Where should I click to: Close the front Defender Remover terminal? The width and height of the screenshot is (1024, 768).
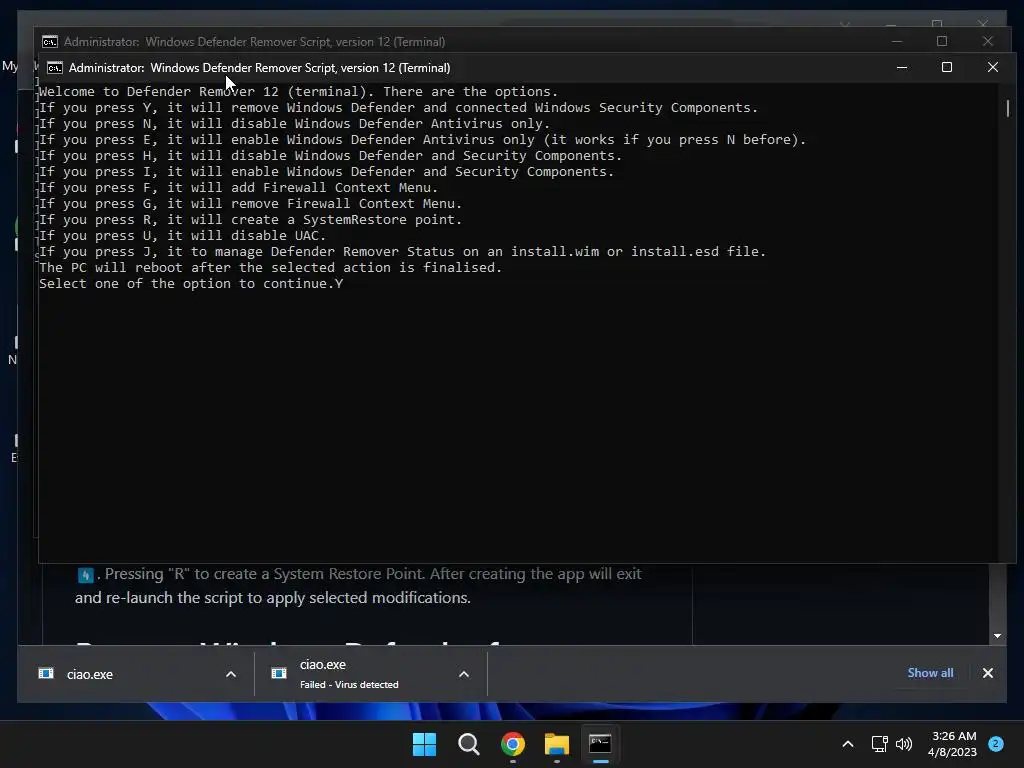tap(993, 67)
